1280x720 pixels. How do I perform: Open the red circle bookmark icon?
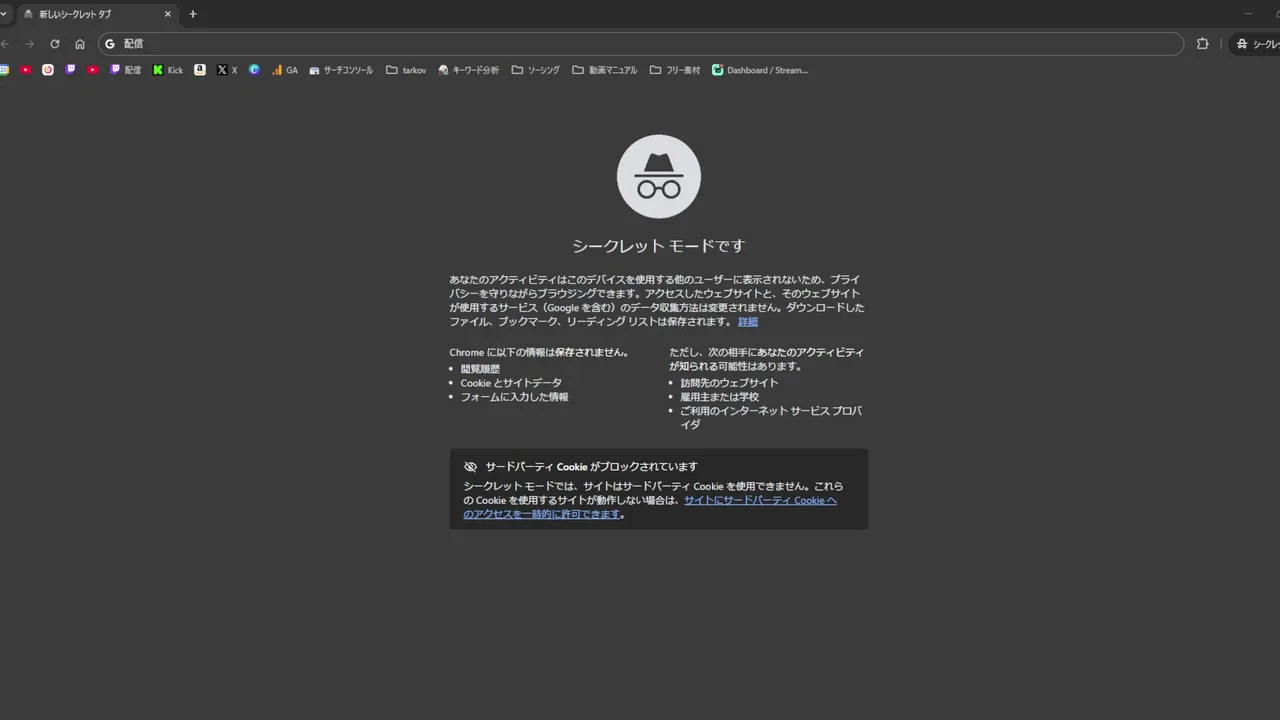[47, 70]
